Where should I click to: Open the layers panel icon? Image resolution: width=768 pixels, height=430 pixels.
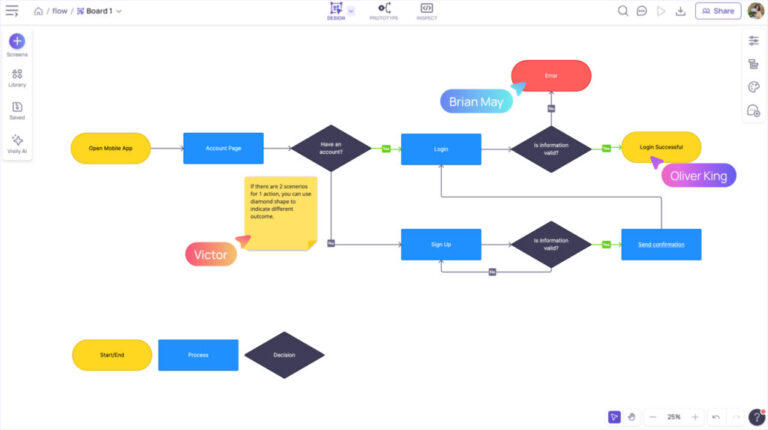pyautogui.click(x=754, y=64)
